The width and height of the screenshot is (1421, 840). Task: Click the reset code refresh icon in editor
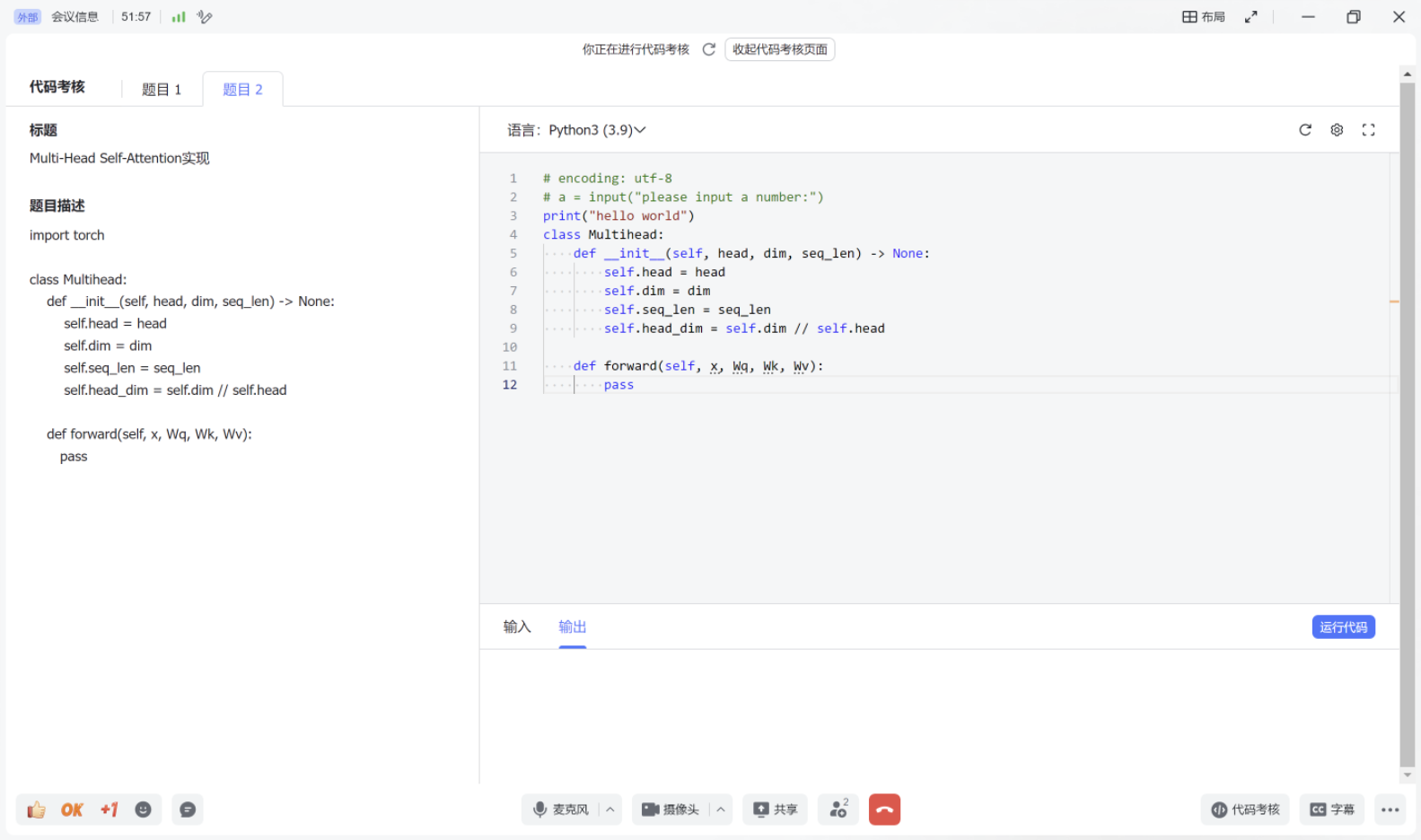(x=1305, y=130)
